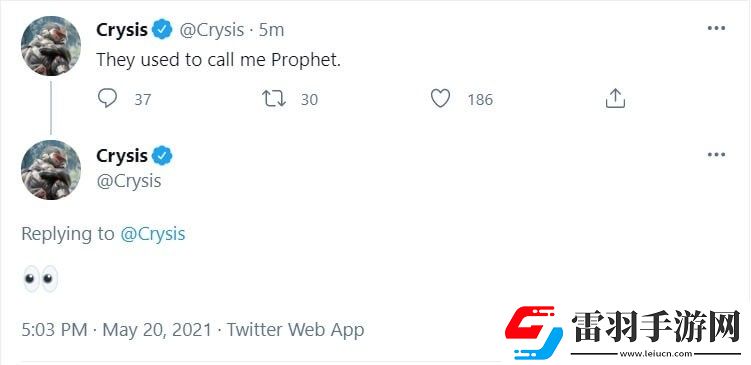The image size is (751, 365).
Task: Open the Crysis avatar on the reply tweet
Action: tap(51, 170)
